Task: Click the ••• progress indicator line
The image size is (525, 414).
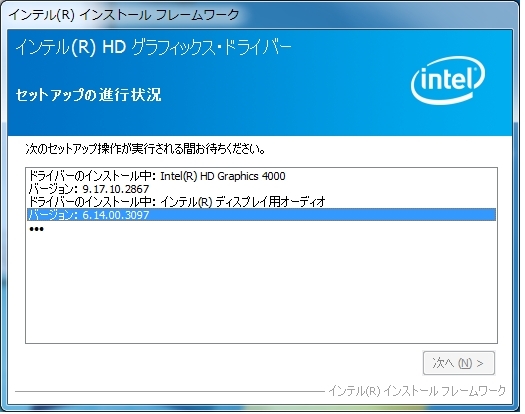Action: tap(36, 229)
